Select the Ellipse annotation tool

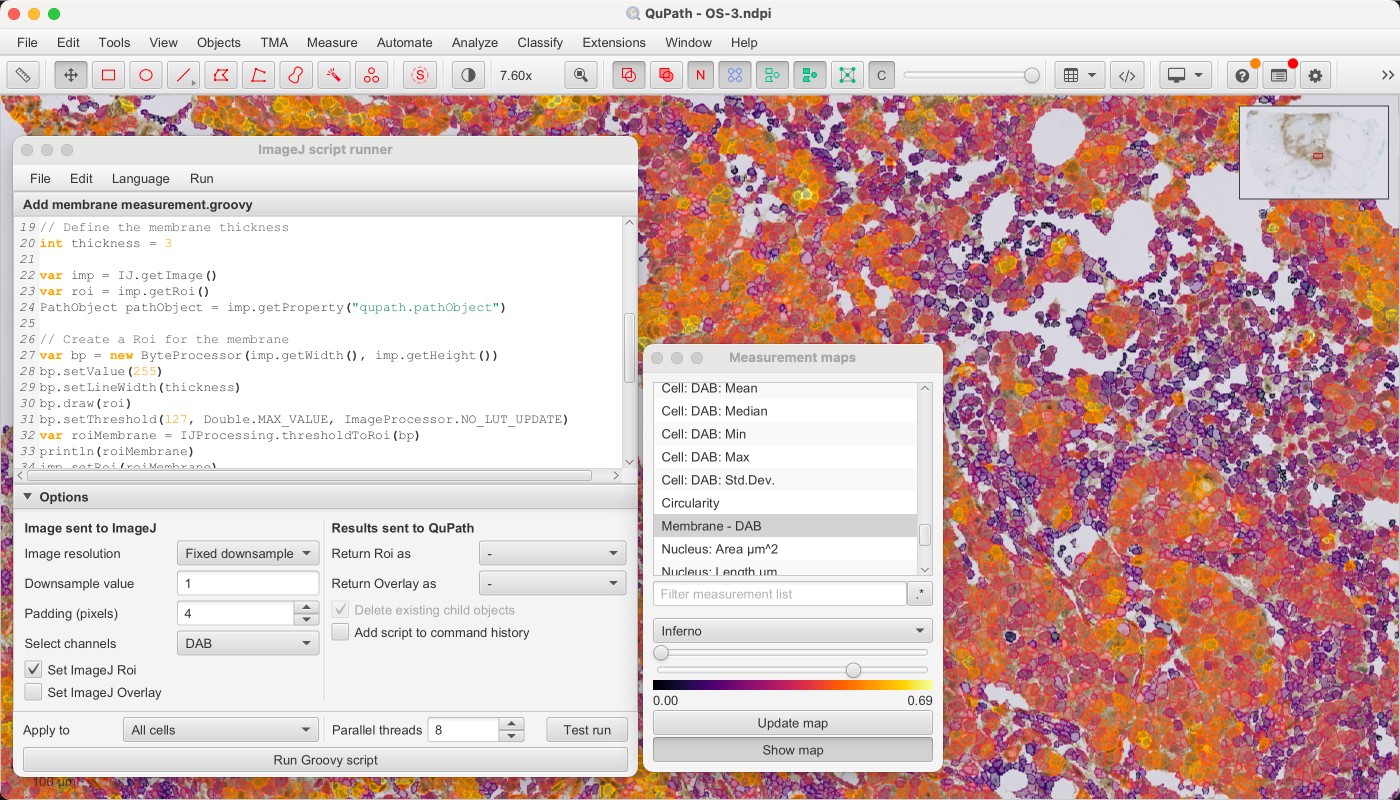146,75
